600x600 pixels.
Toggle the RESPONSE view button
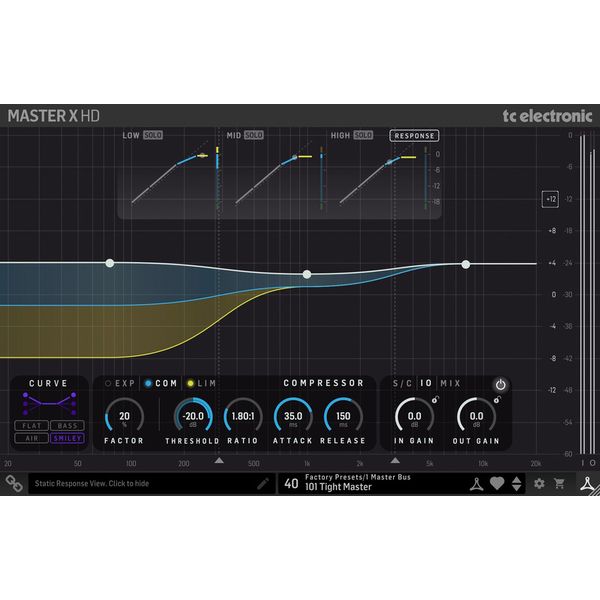point(414,136)
